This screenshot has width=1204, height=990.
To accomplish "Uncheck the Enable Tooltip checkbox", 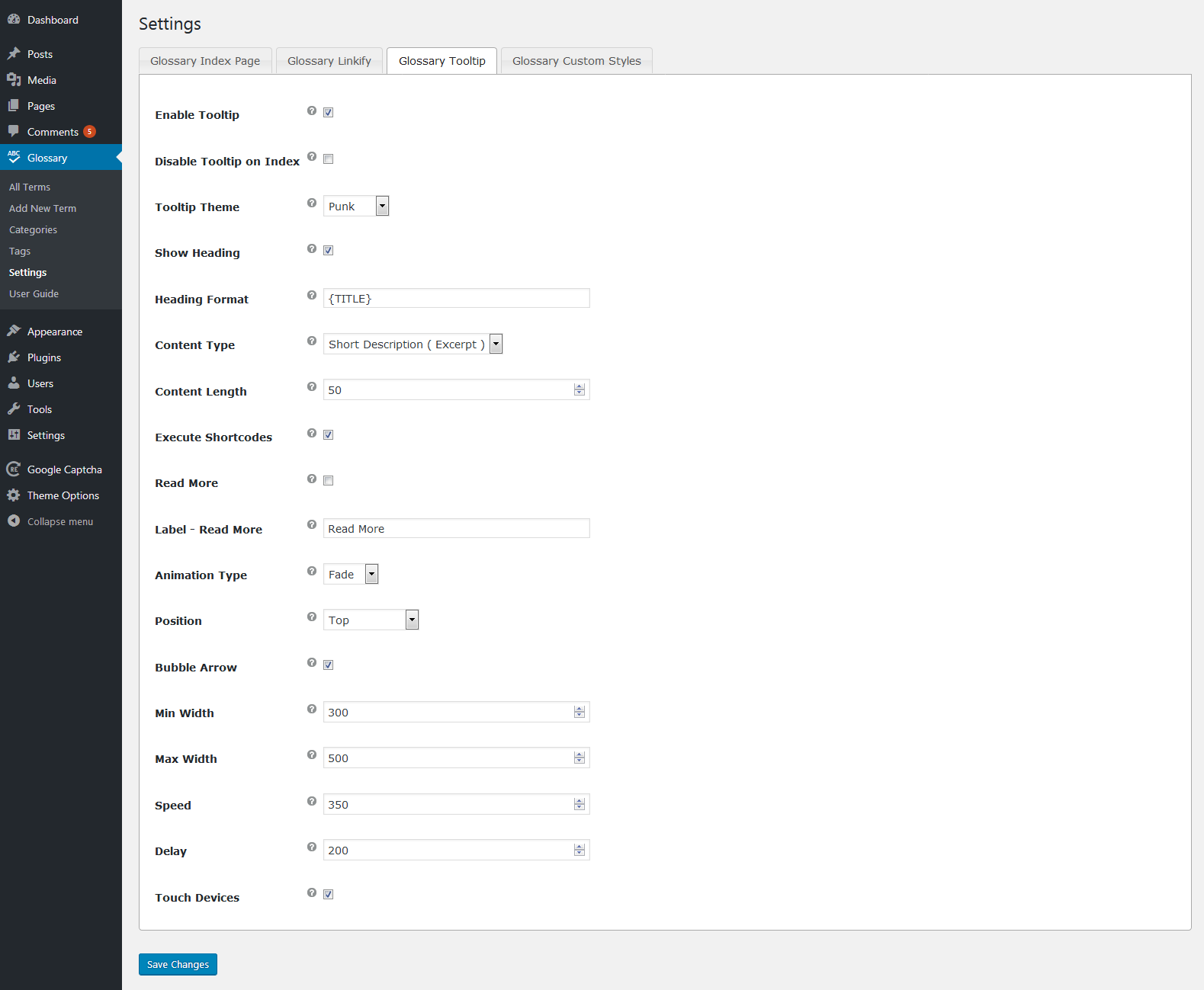I will (329, 113).
